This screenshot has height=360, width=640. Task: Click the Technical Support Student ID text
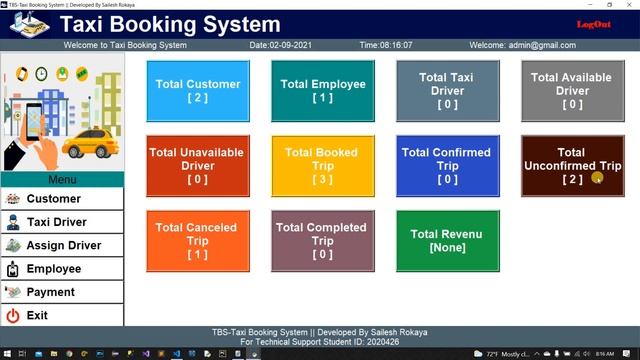(x=320, y=342)
